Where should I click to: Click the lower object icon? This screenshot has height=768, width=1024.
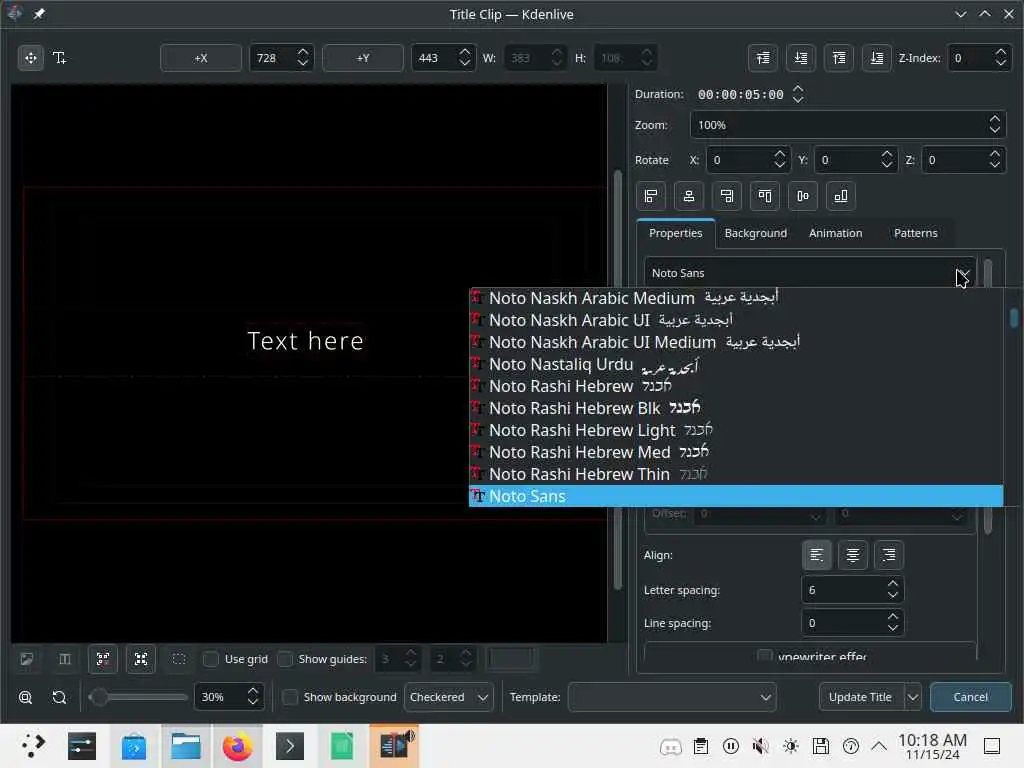pos(801,58)
